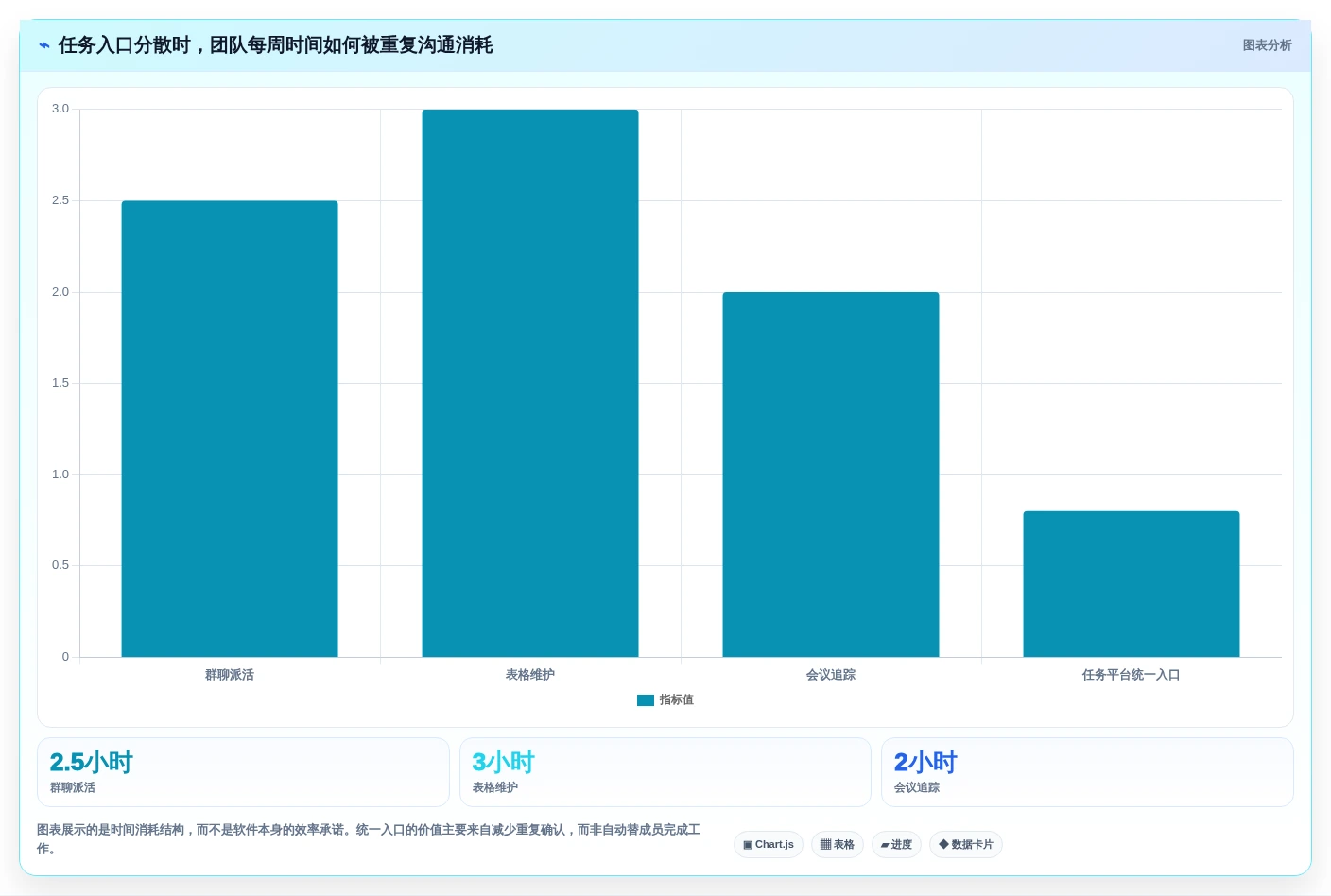Click the 进度 tag chip
The height and width of the screenshot is (896, 1331).
pos(896,844)
